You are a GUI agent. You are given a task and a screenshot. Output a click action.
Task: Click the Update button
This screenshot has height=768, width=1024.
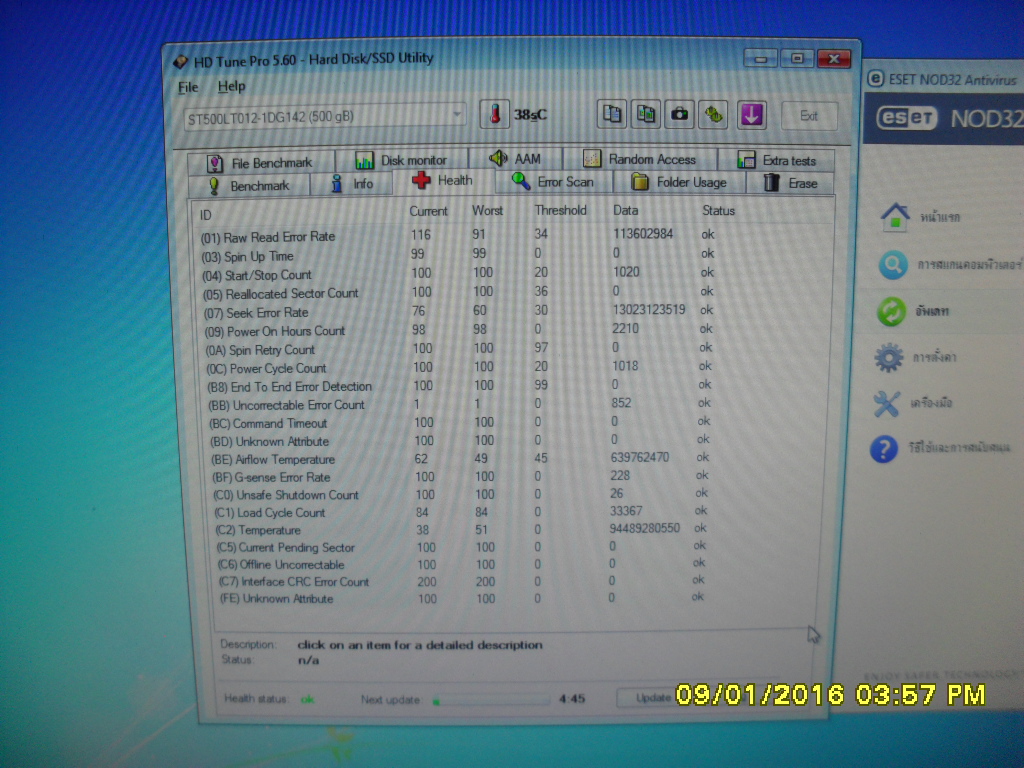pyautogui.click(x=654, y=698)
